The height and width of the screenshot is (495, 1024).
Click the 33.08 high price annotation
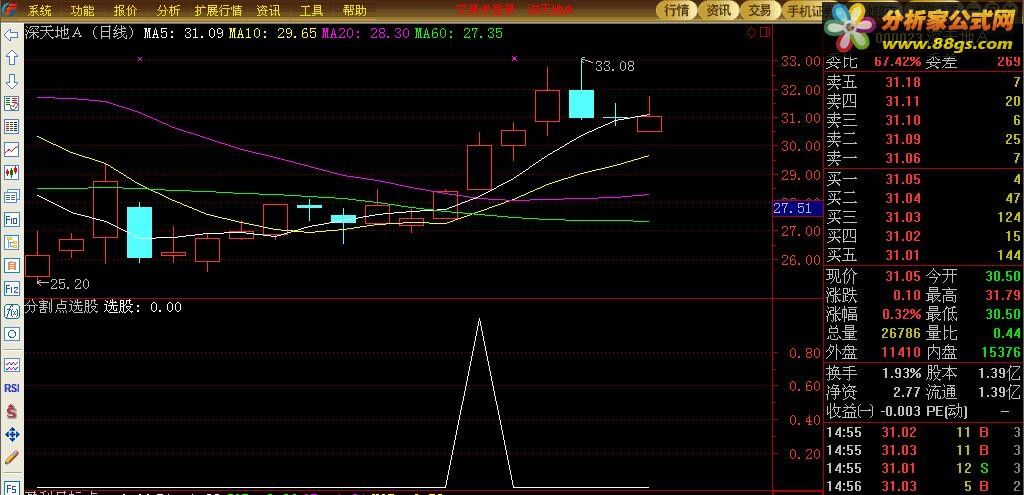[x=615, y=66]
